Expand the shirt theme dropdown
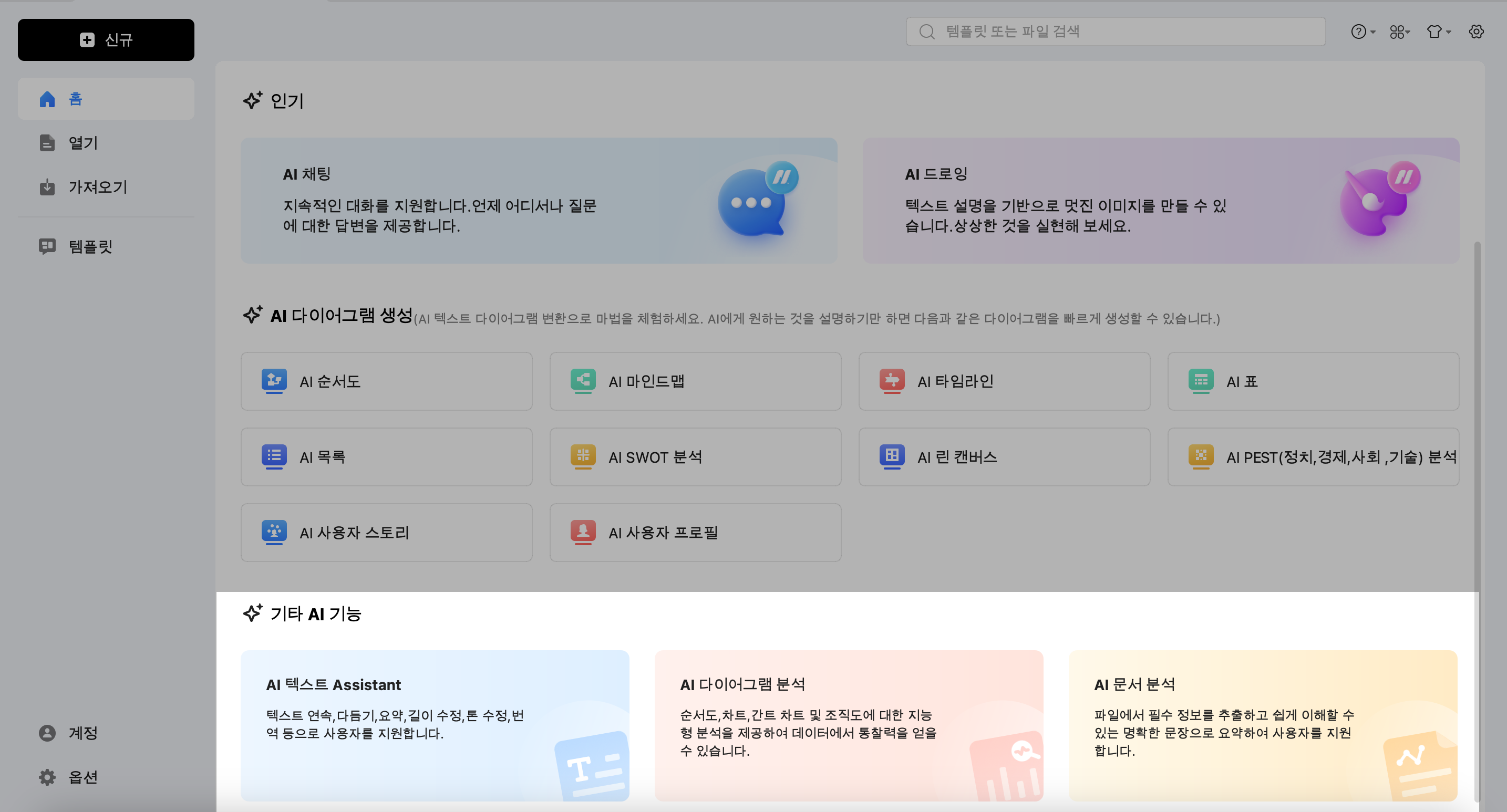The width and height of the screenshot is (1507, 812). pyautogui.click(x=1438, y=32)
